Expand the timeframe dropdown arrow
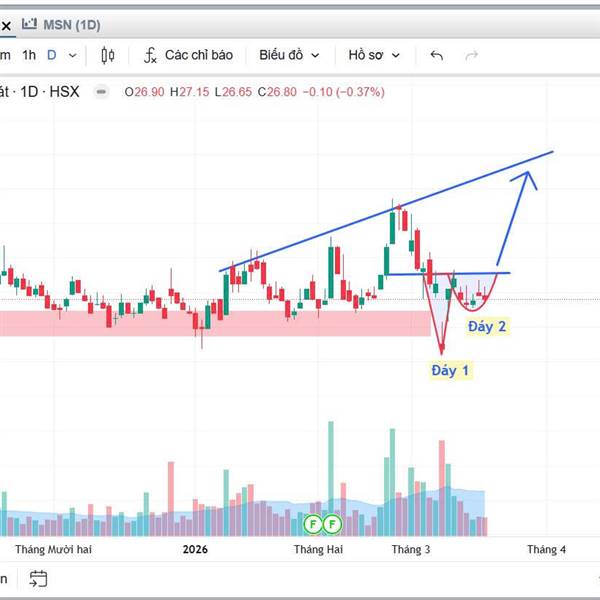Image resolution: width=600 pixels, height=600 pixels. pos(72,55)
